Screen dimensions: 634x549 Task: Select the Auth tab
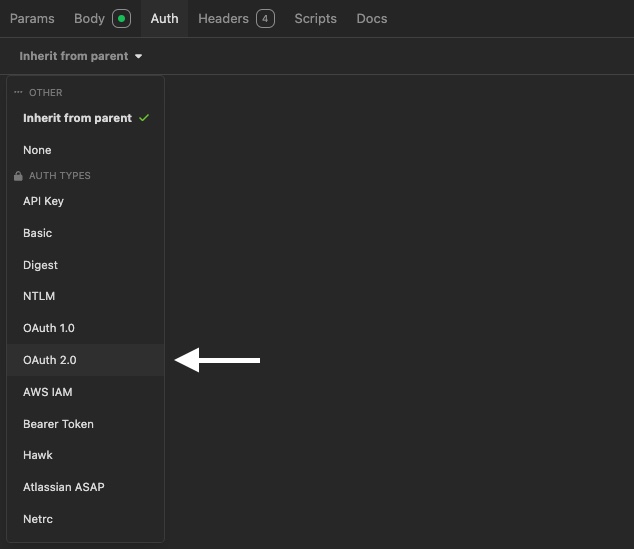(x=164, y=18)
